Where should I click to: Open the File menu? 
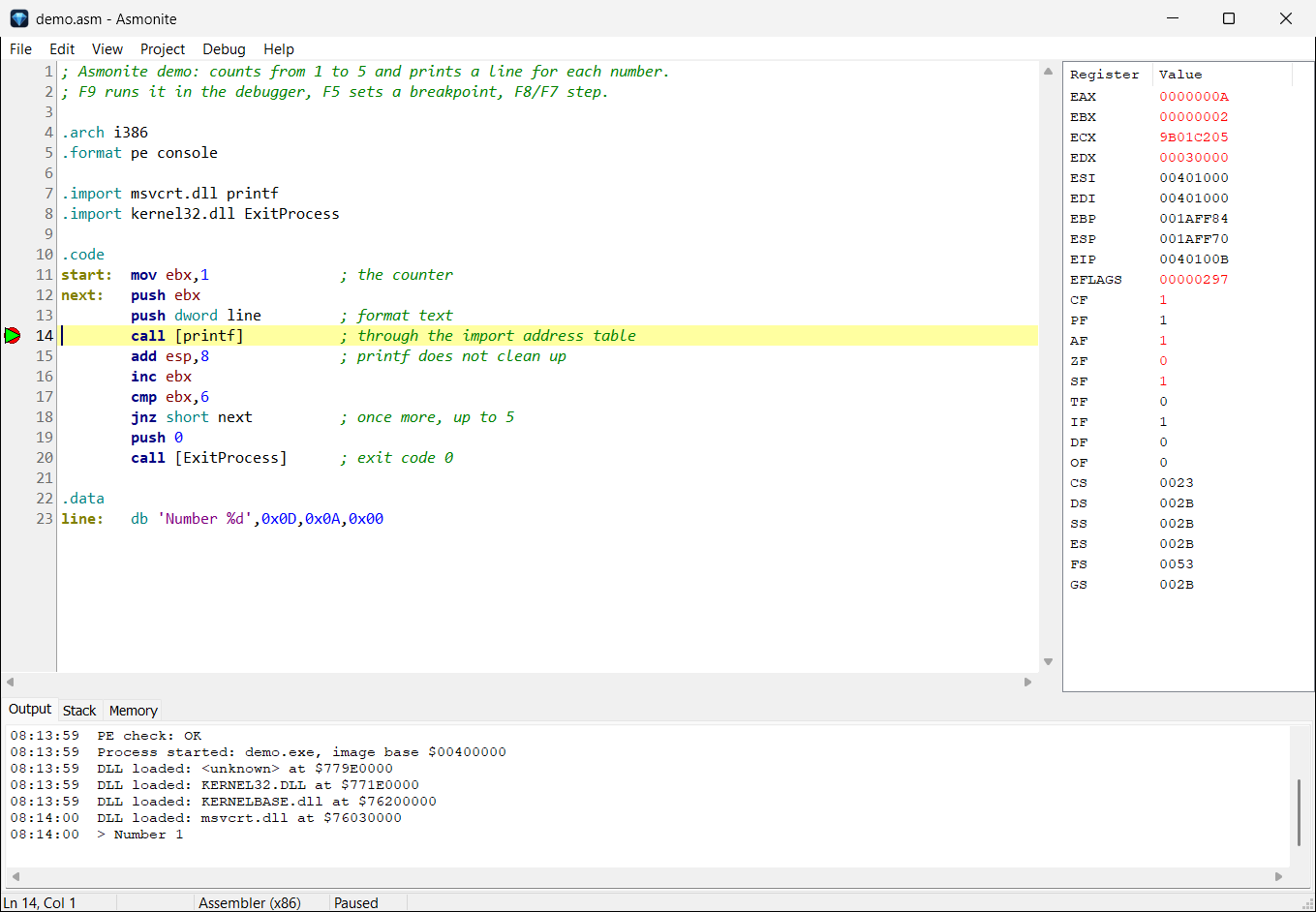coord(20,49)
